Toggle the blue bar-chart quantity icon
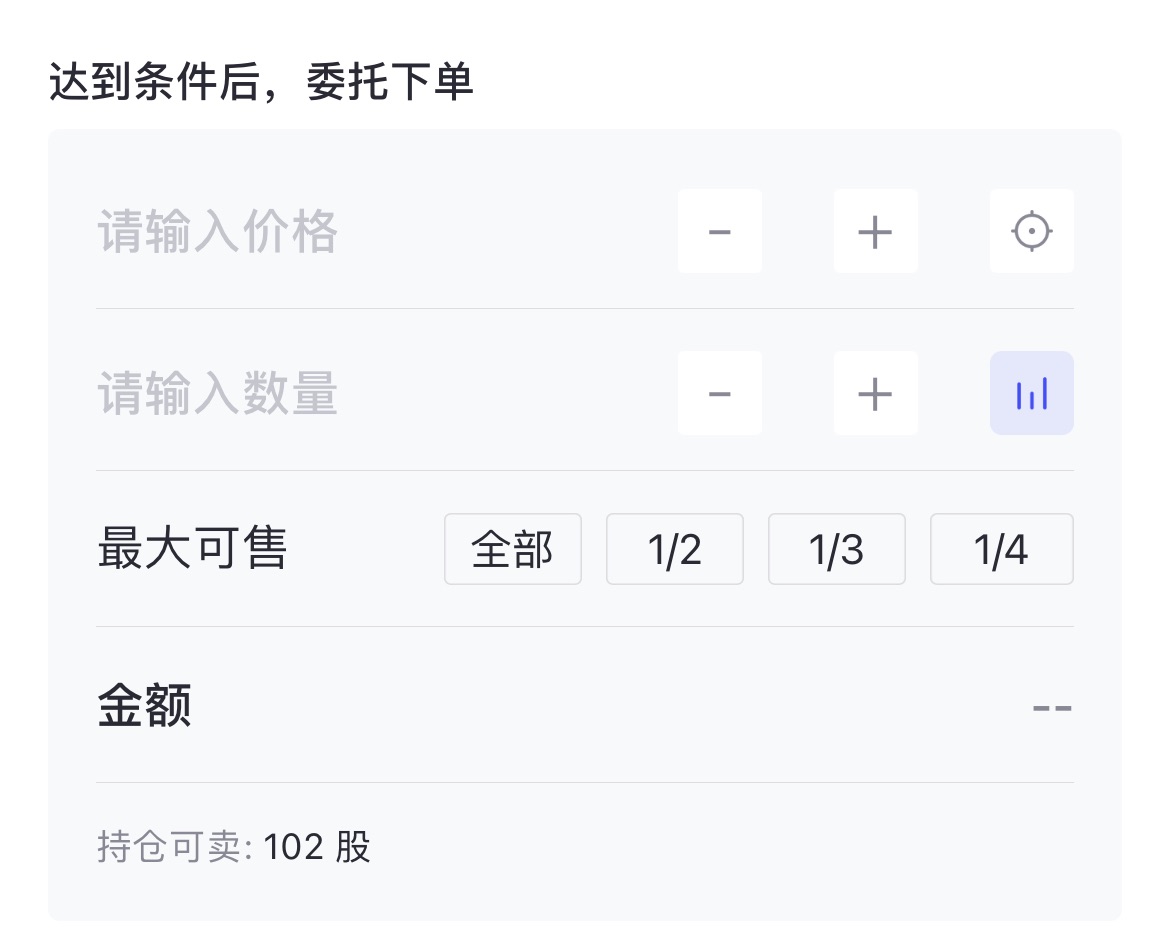The width and height of the screenshot is (1170, 949). [1032, 393]
